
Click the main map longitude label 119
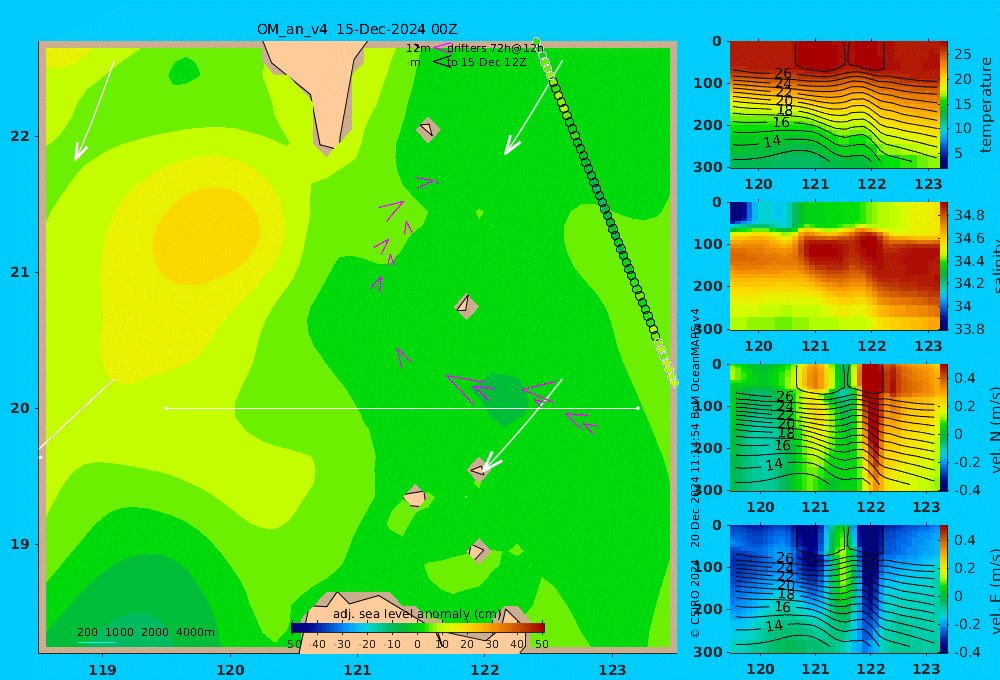point(102,670)
